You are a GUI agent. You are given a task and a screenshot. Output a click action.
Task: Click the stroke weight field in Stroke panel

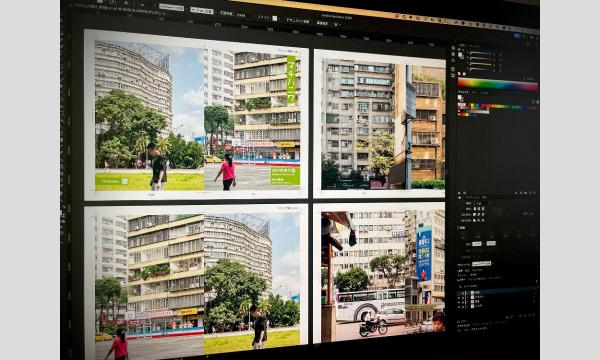tap(477, 203)
